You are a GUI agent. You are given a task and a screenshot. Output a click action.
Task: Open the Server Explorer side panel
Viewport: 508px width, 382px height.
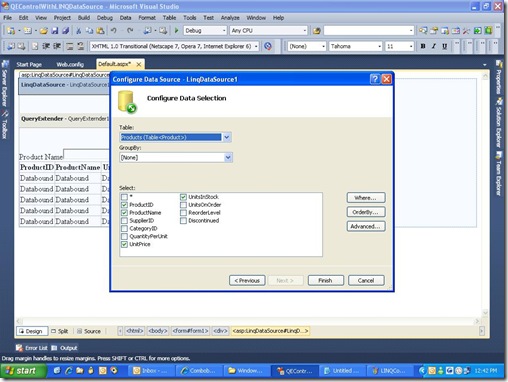(5, 83)
